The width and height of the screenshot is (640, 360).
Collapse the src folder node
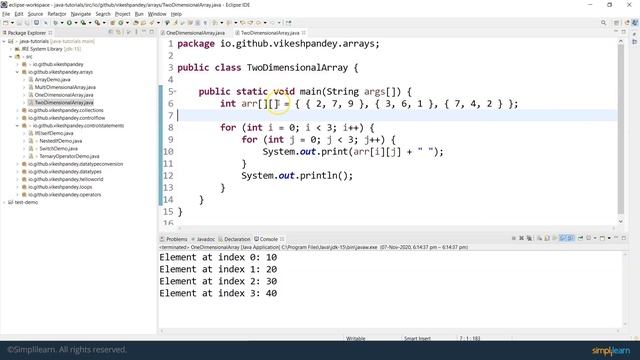tap(11, 57)
